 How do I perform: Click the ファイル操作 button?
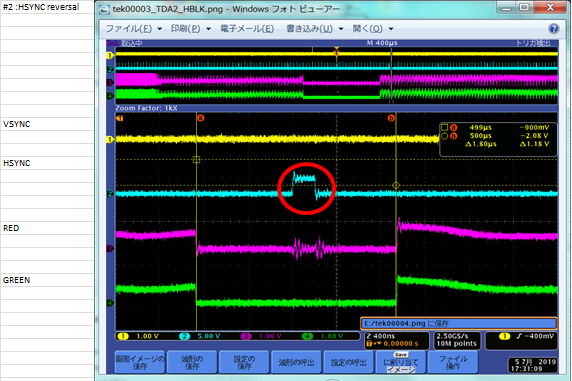453,362
